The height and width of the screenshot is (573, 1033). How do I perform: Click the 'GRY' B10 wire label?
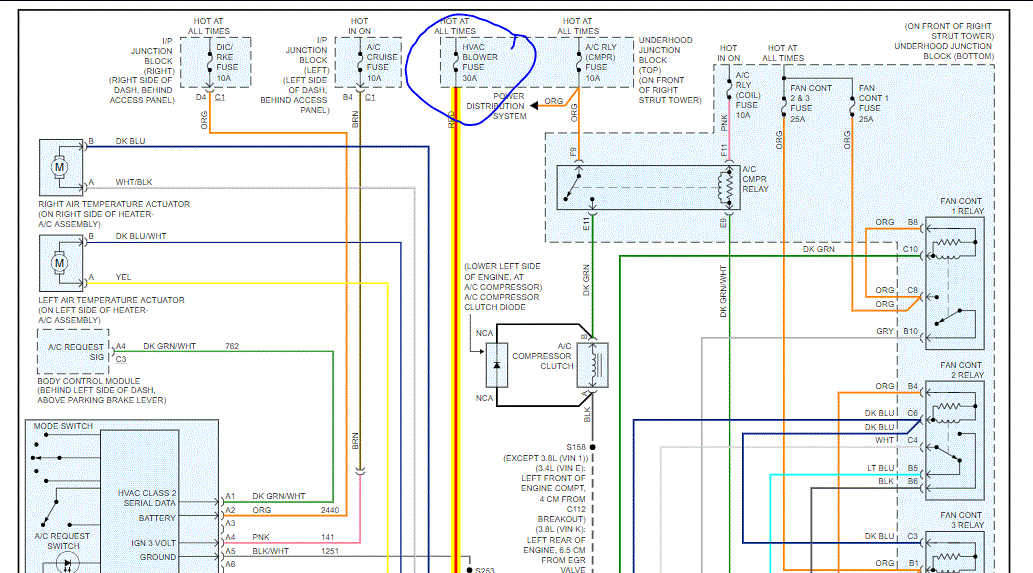coord(885,331)
